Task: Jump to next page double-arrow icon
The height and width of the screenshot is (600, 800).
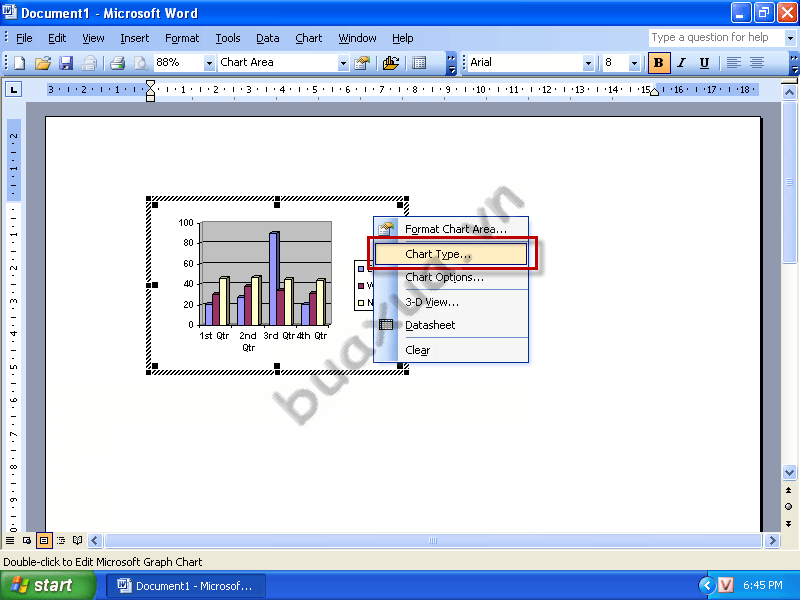Action: click(x=789, y=523)
